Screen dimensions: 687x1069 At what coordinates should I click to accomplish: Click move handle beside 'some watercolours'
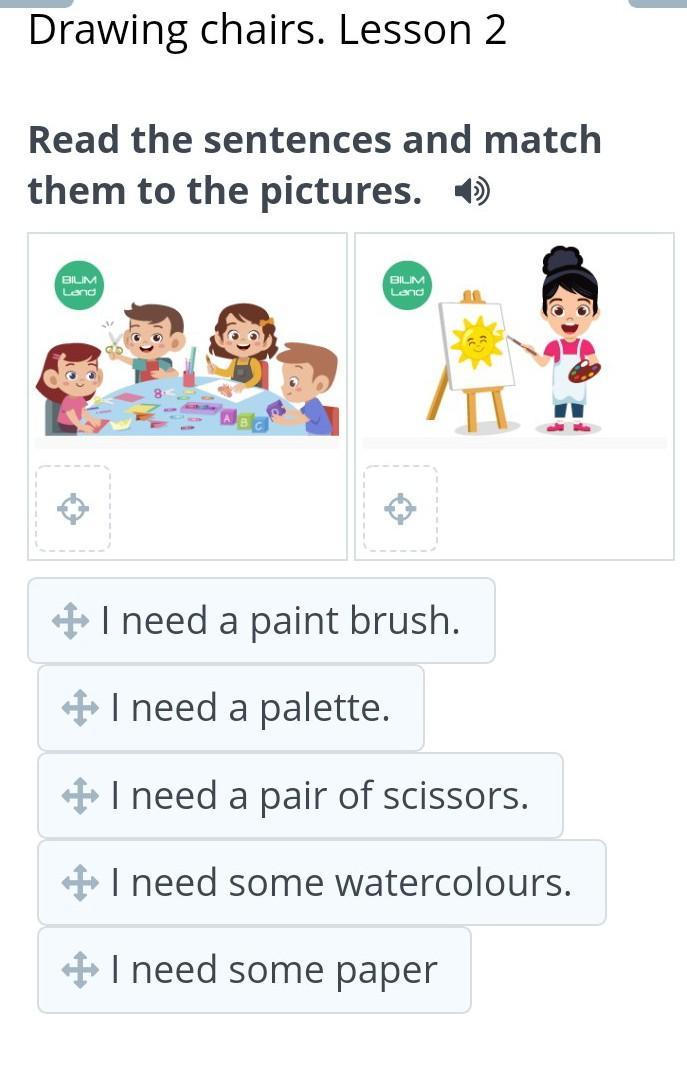pos(80,883)
